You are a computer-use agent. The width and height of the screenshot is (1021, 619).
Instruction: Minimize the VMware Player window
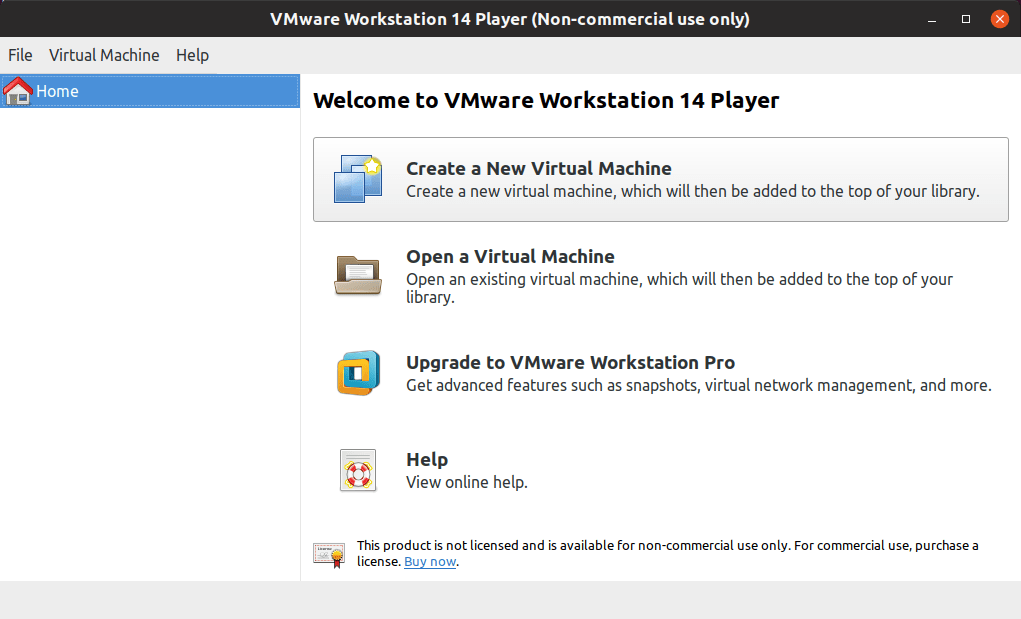click(x=932, y=20)
